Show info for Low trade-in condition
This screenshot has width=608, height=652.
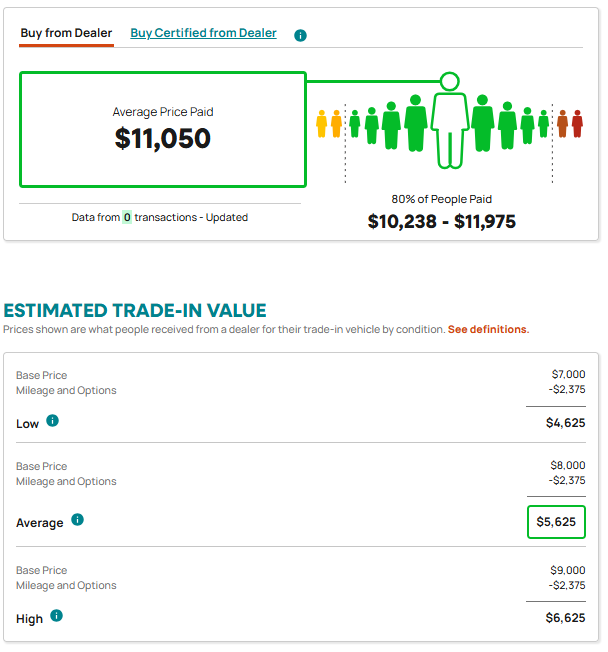pos(52,421)
